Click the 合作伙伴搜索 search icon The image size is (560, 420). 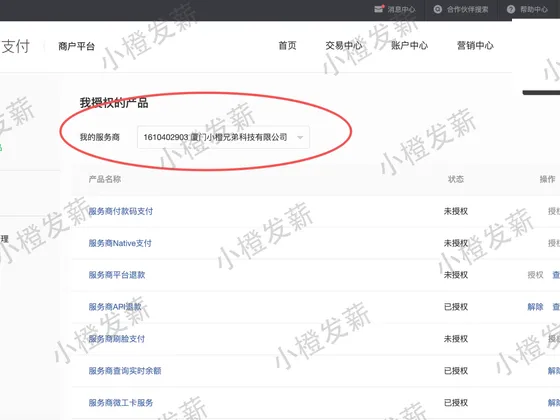[x=438, y=9]
